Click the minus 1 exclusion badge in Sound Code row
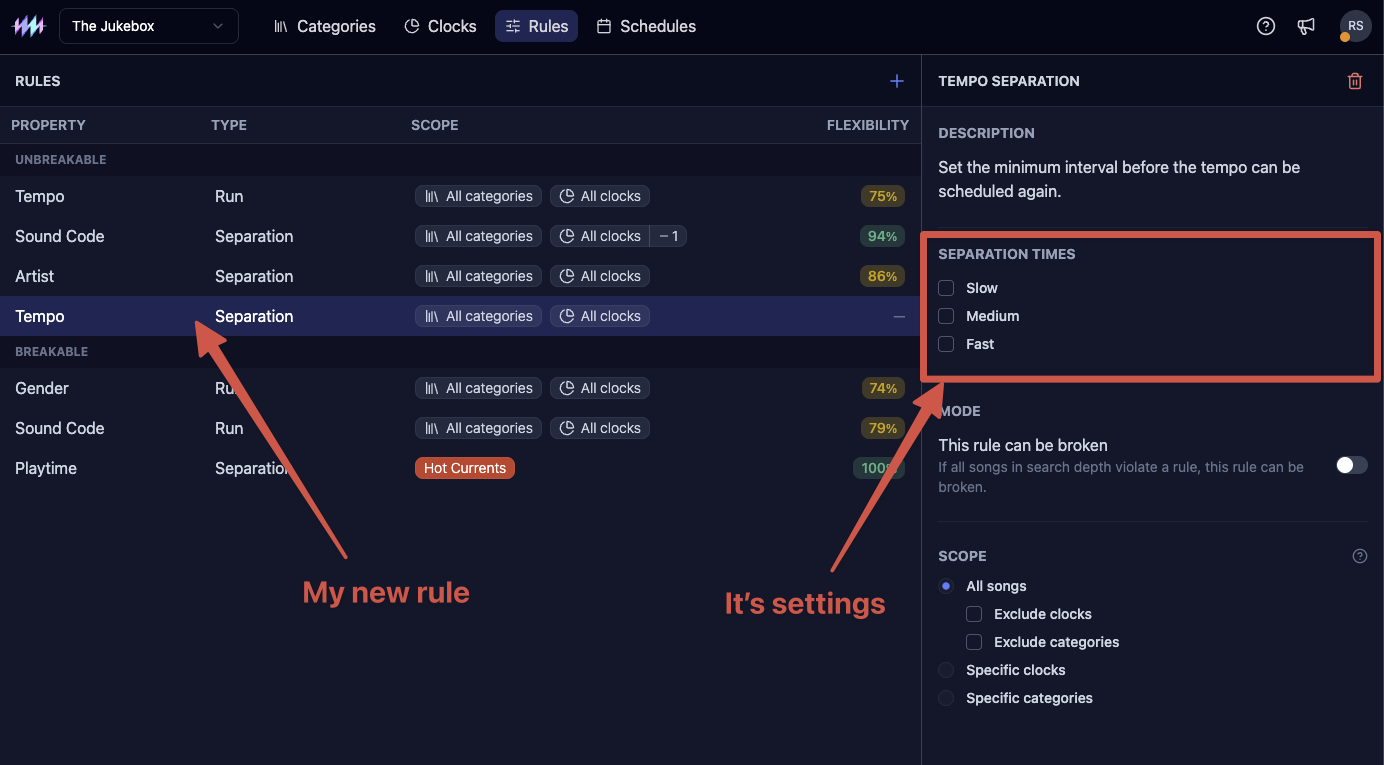The image size is (1384, 765). pos(669,236)
